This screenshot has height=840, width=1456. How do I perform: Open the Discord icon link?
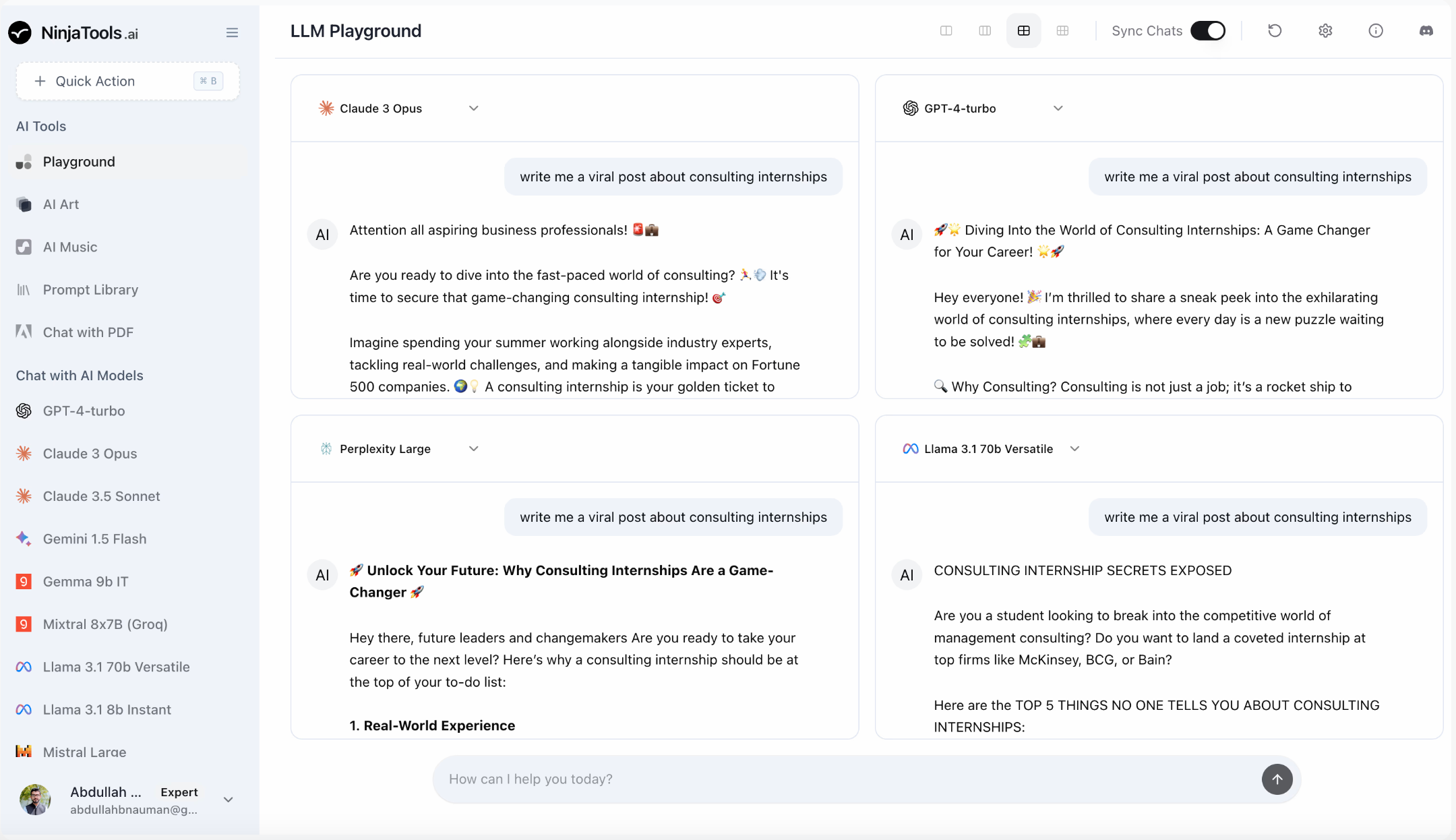[x=1426, y=30]
